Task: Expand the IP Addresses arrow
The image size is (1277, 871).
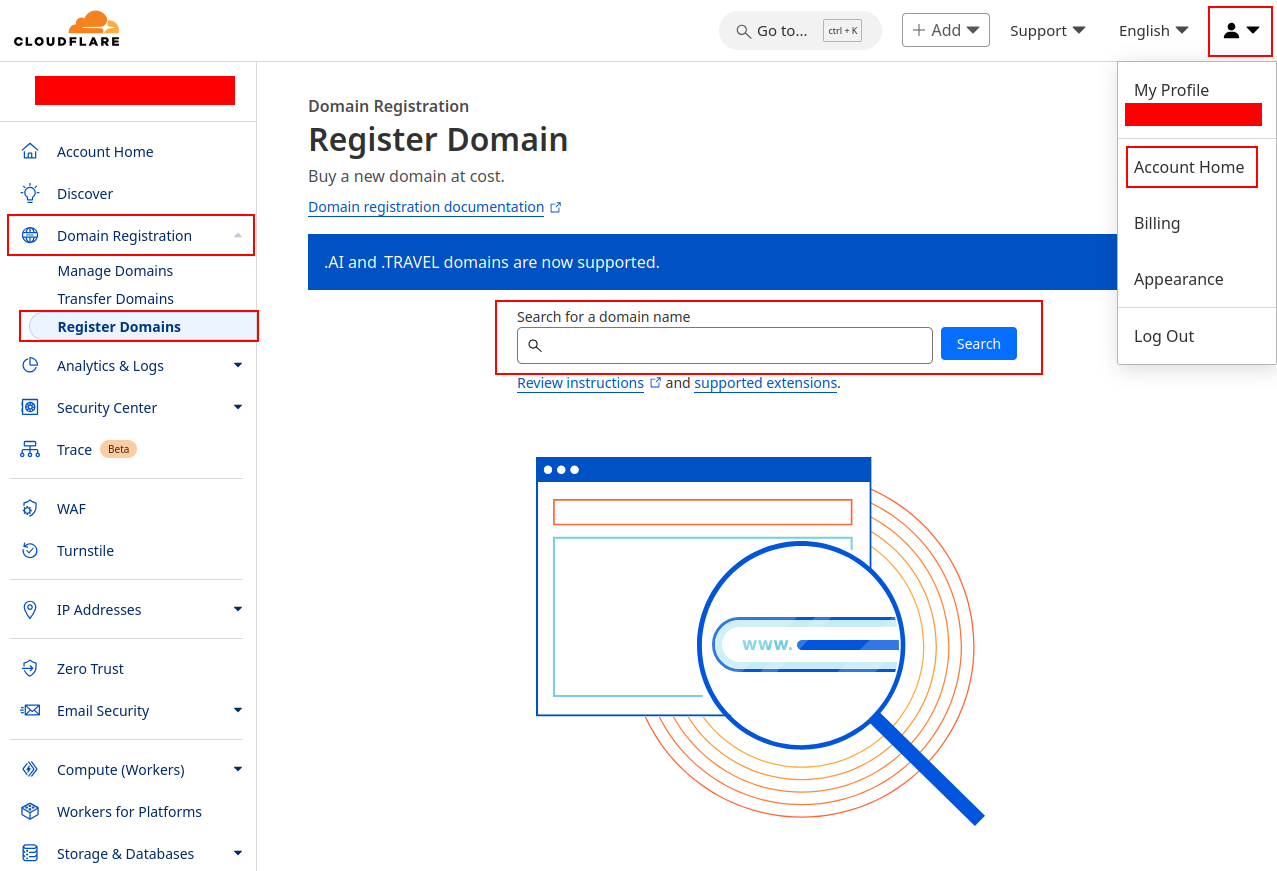Action: (x=238, y=610)
